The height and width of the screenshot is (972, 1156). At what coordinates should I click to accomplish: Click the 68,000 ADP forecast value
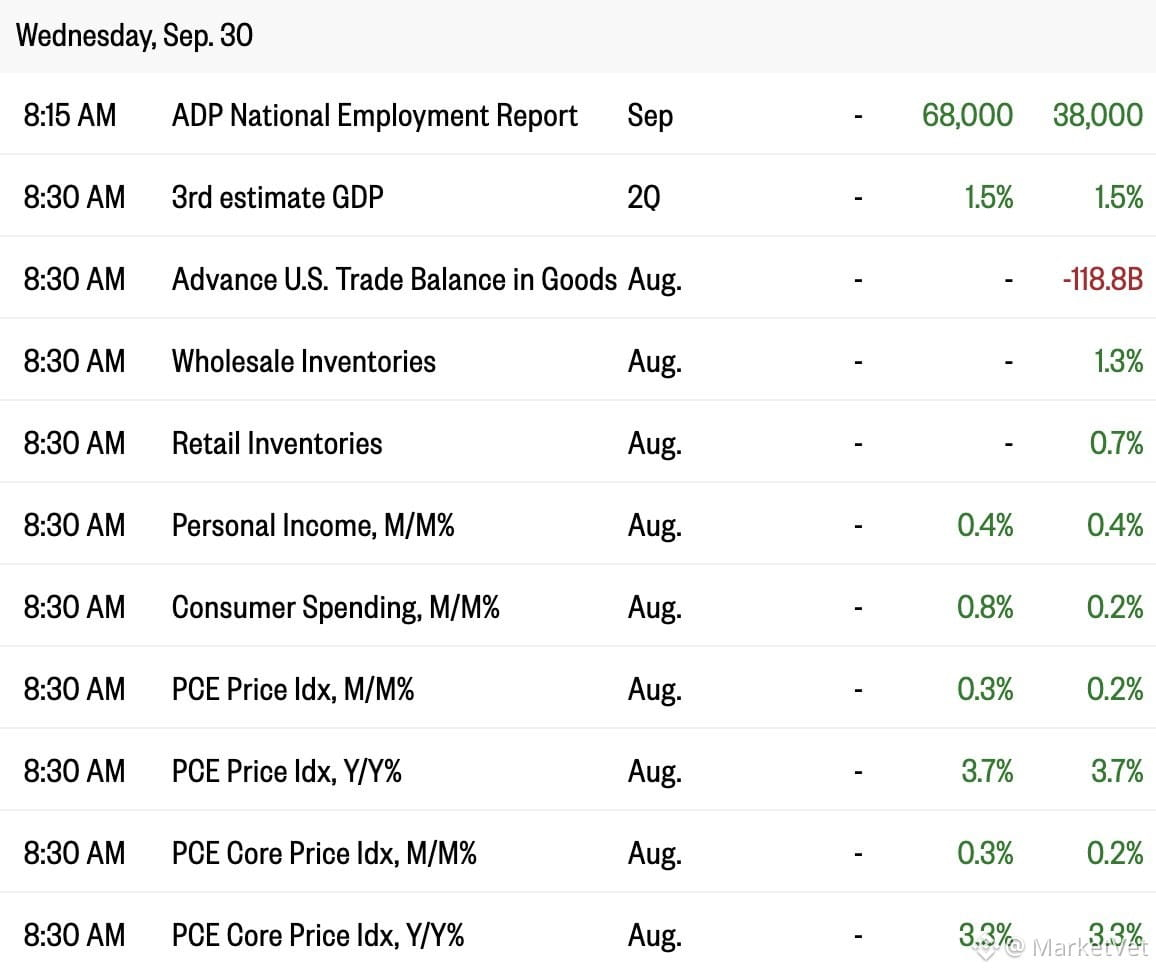(967, 115)
